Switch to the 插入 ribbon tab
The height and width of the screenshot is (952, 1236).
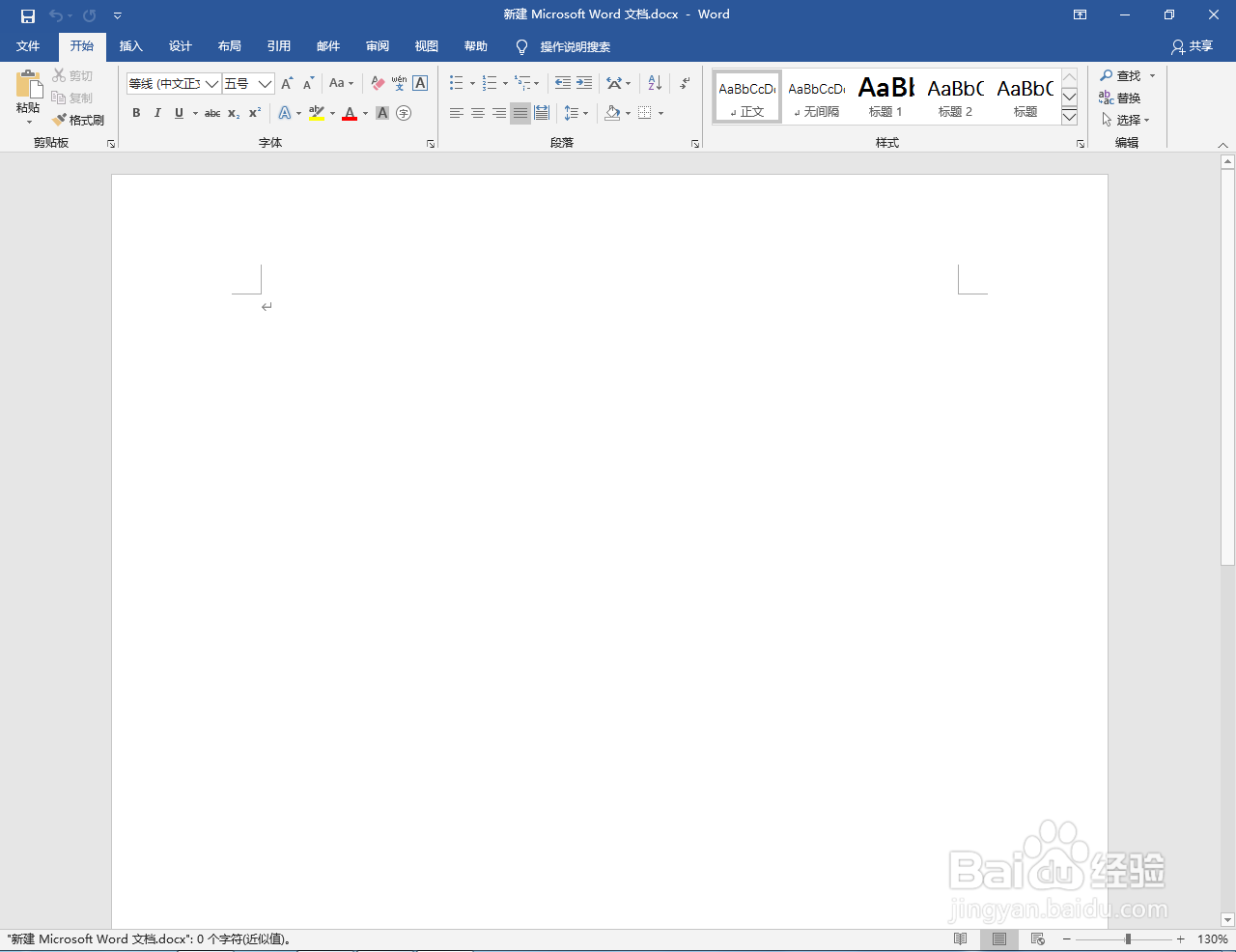pos(130,46)
